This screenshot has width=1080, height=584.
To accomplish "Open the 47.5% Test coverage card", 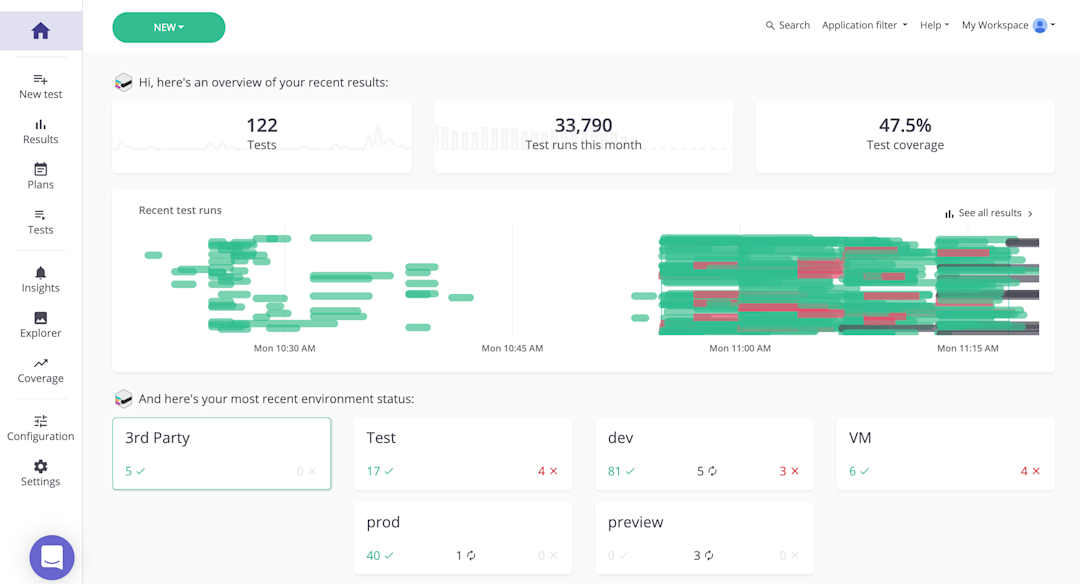I will click(905, 137).
